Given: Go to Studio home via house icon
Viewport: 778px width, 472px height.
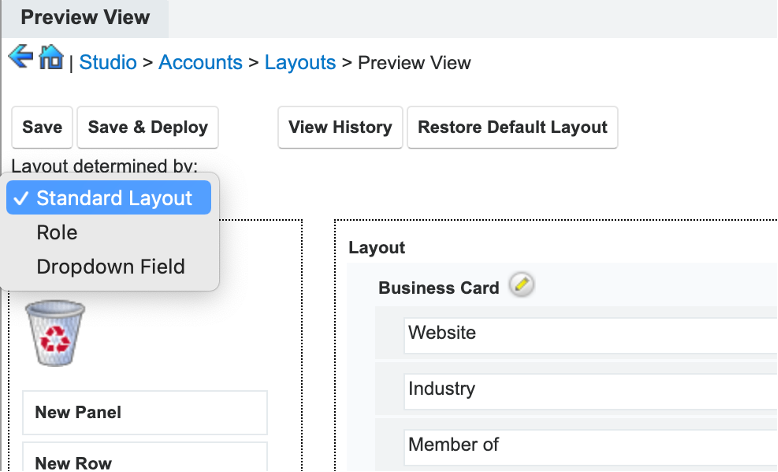Looking at the screenshot, I should [x=50, y=58].
